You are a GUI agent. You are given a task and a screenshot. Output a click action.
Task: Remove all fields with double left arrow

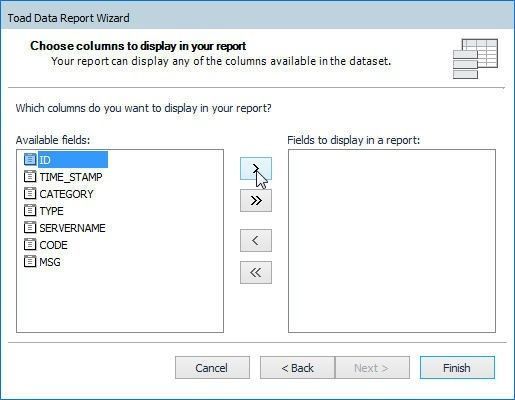point(256,272)
